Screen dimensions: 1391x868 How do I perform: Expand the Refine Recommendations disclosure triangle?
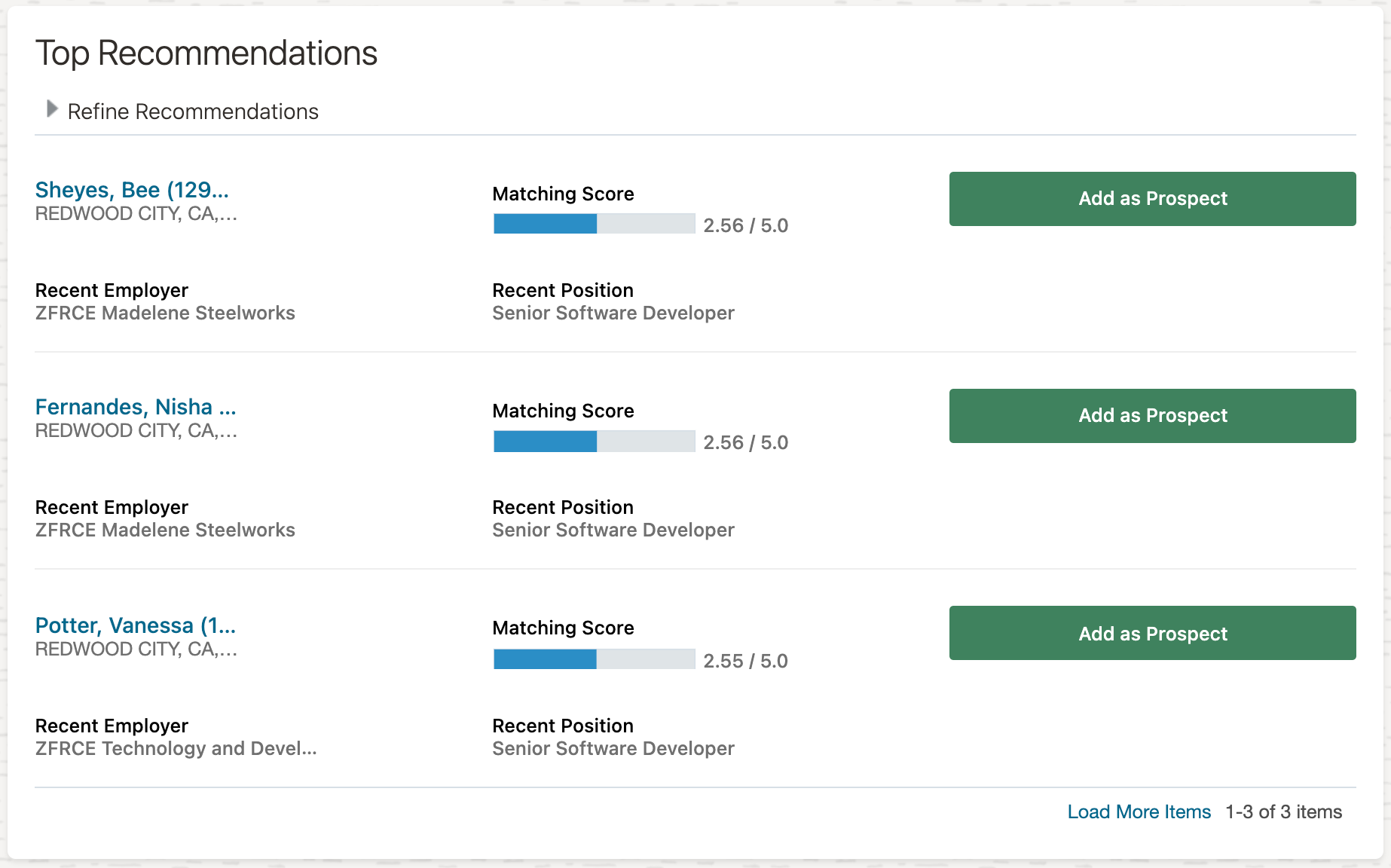[52, 110]
